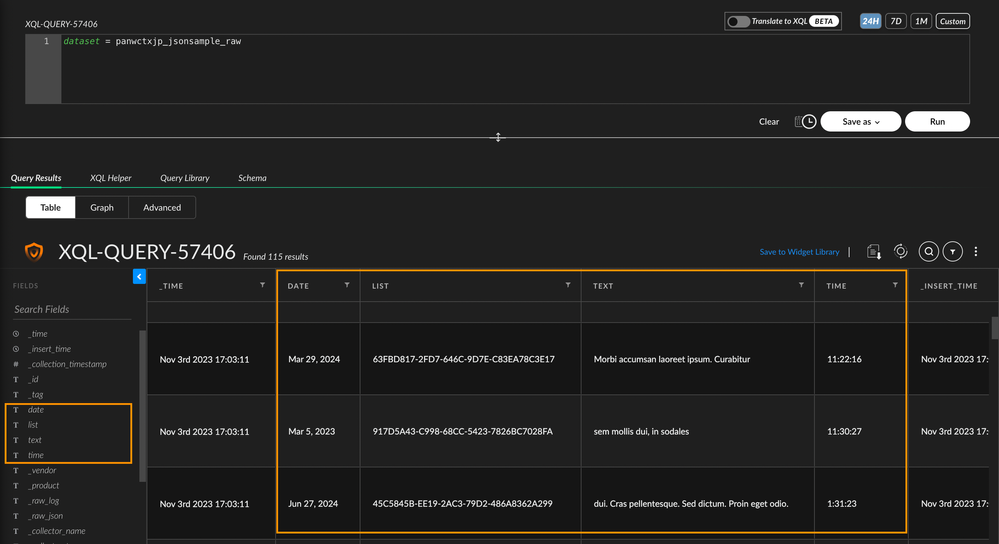Switch to the XQL Helper tab
Image resolution: width=999 pixels, height=544 pixels.
[x=110, y=178]
